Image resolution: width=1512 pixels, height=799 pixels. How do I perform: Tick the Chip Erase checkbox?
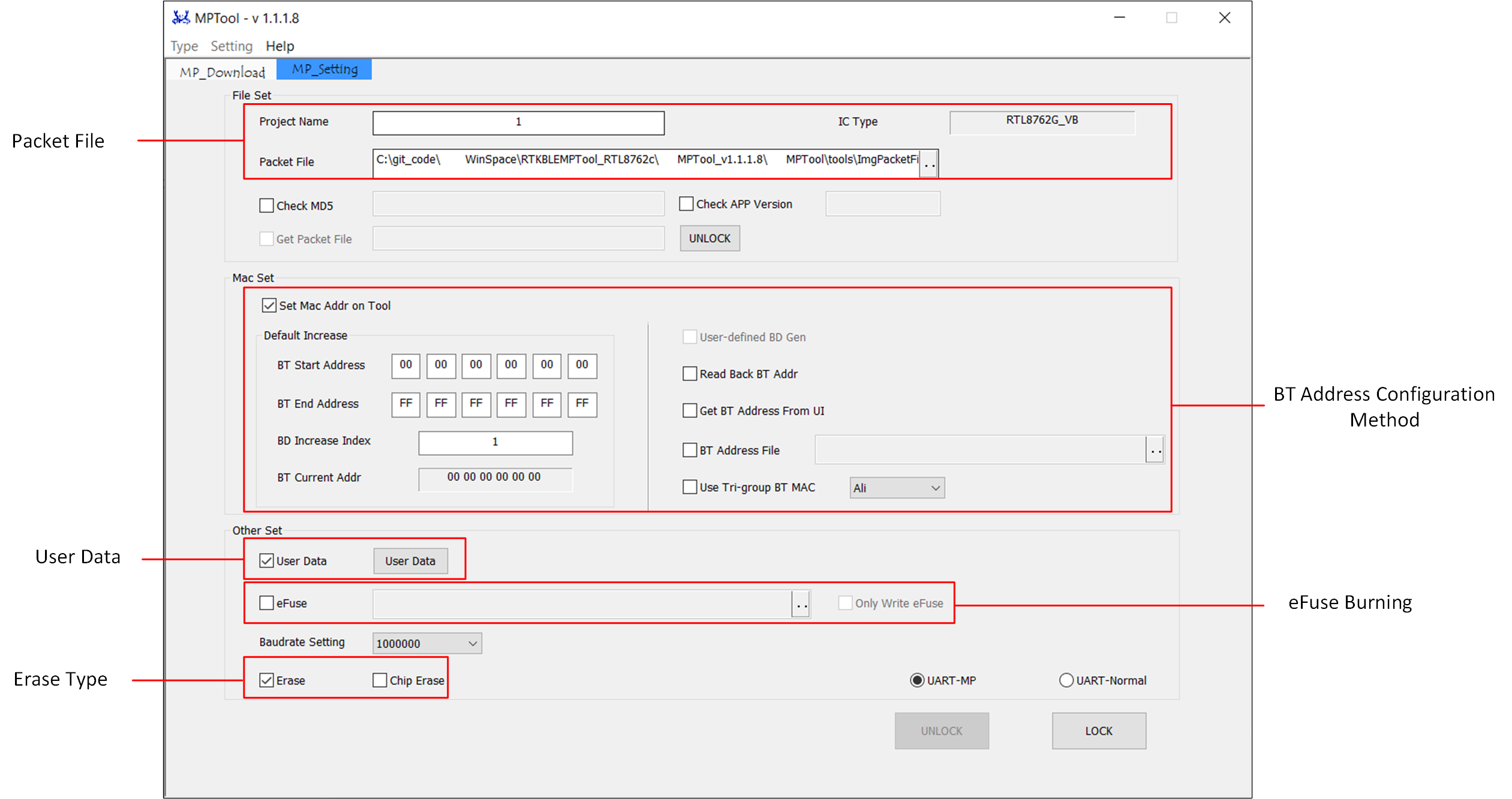coord(380,680)
